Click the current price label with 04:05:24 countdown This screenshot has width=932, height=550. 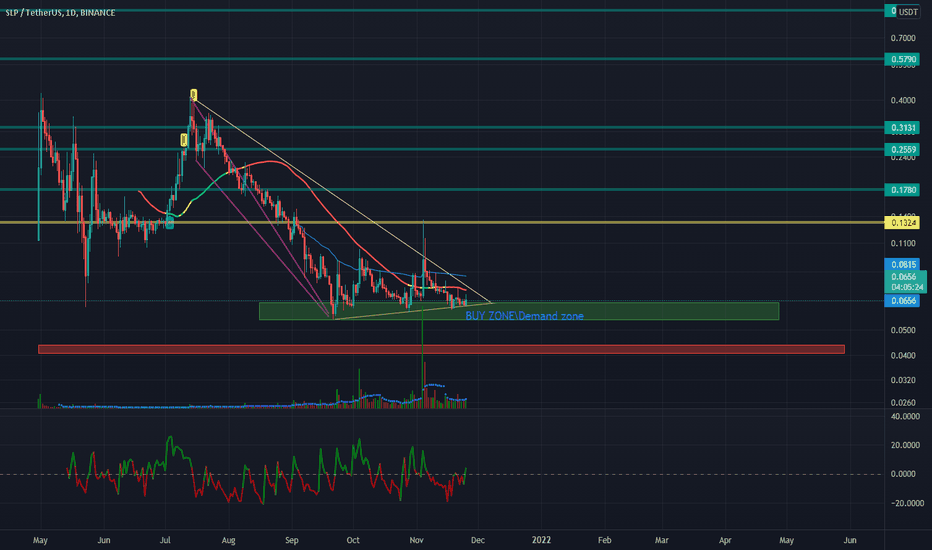906,282
